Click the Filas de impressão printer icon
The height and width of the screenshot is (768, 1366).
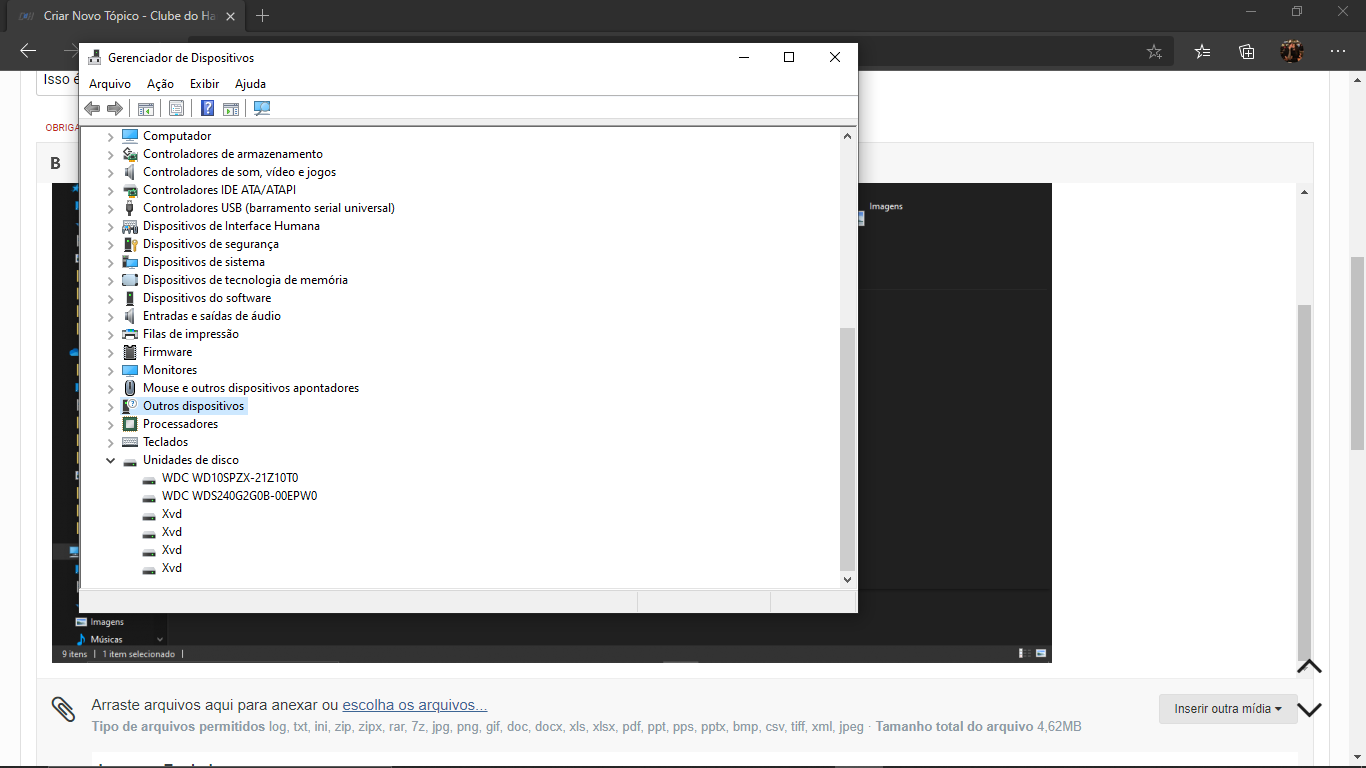tap(130, 334)
